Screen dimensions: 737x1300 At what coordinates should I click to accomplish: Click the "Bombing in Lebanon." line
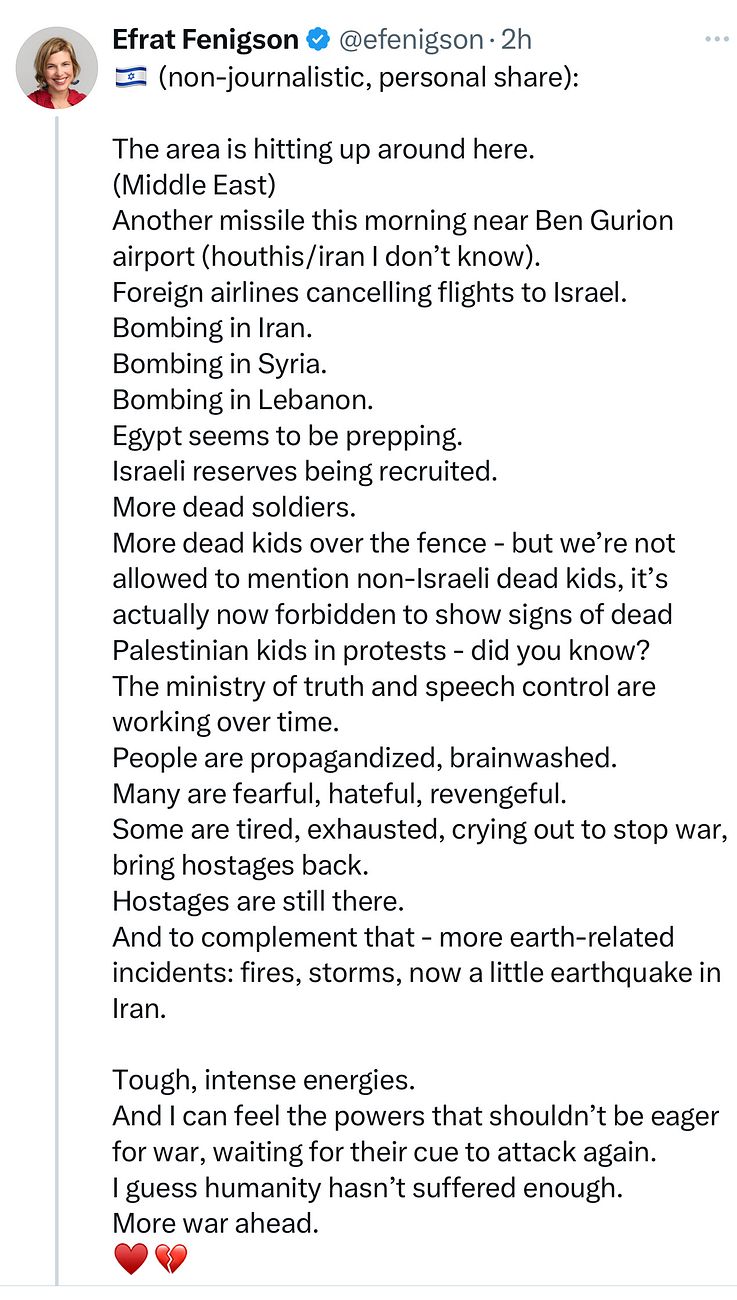point(243,399)
